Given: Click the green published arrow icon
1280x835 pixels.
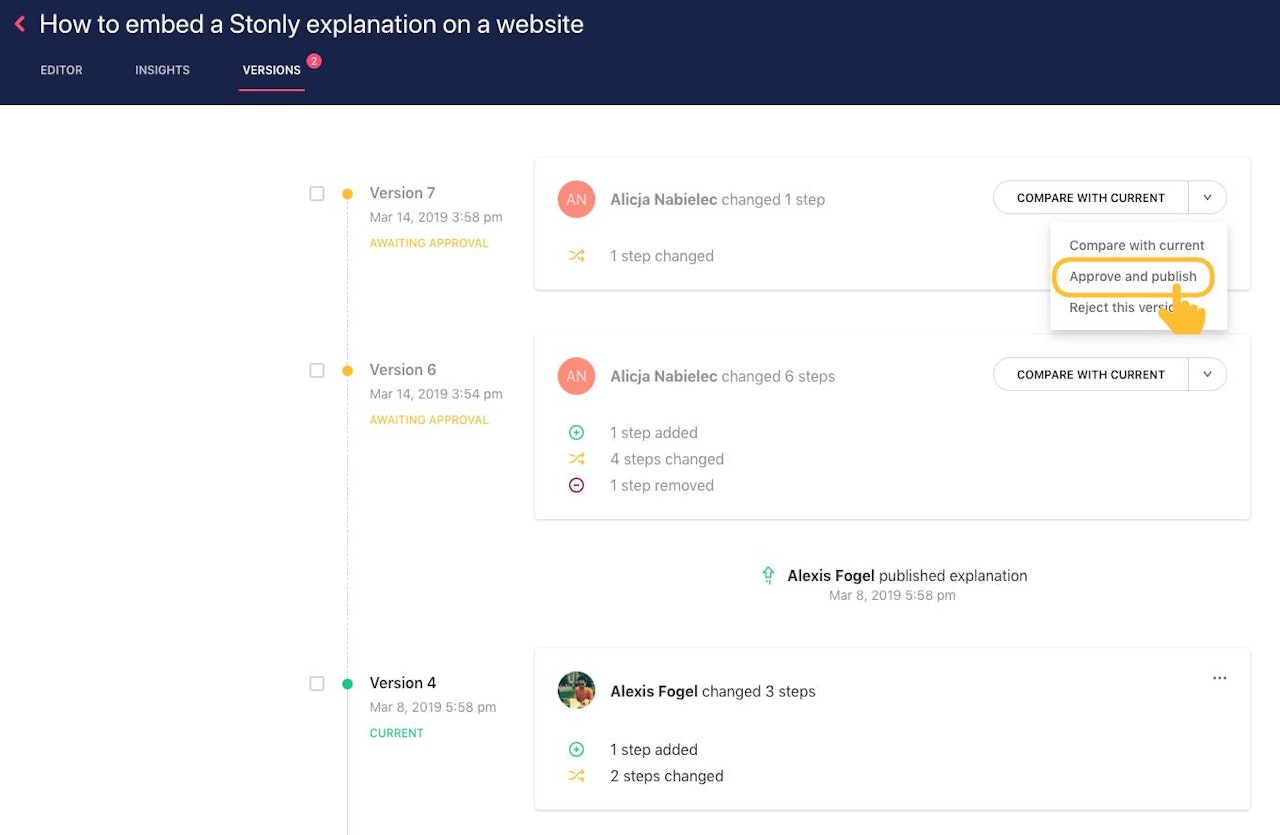Looking at the screenshot, I should 768,575.
